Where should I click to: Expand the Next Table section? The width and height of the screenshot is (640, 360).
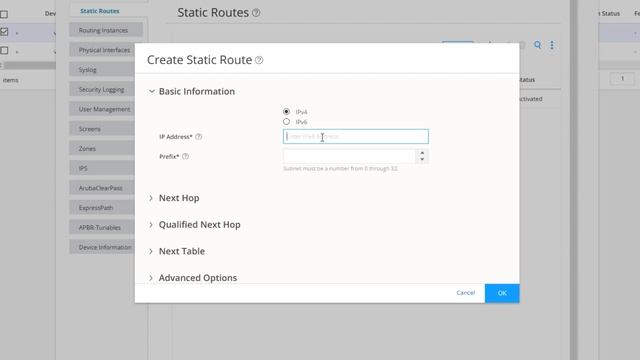tap(151, 251)
